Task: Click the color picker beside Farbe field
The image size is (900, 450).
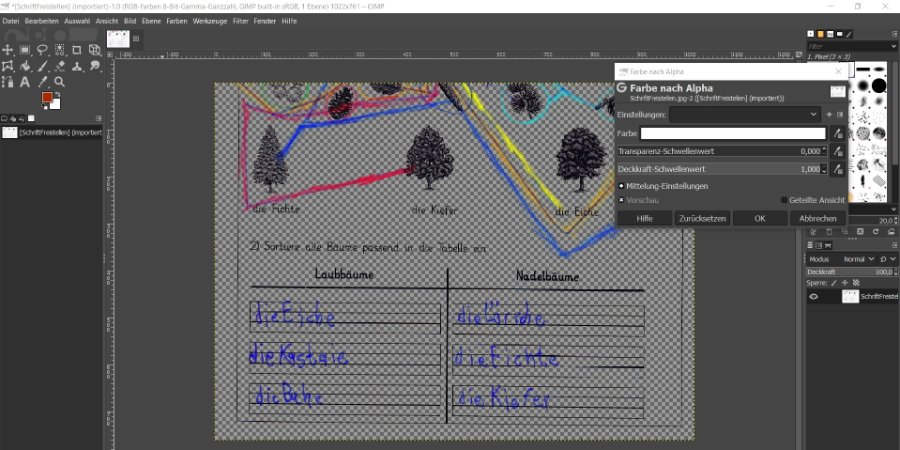Action: coord(837,133)
